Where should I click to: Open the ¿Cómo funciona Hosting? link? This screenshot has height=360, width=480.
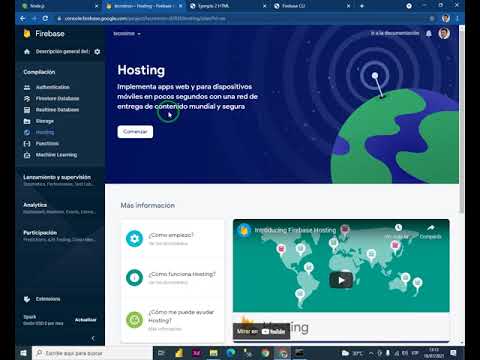tap(182, 274)
